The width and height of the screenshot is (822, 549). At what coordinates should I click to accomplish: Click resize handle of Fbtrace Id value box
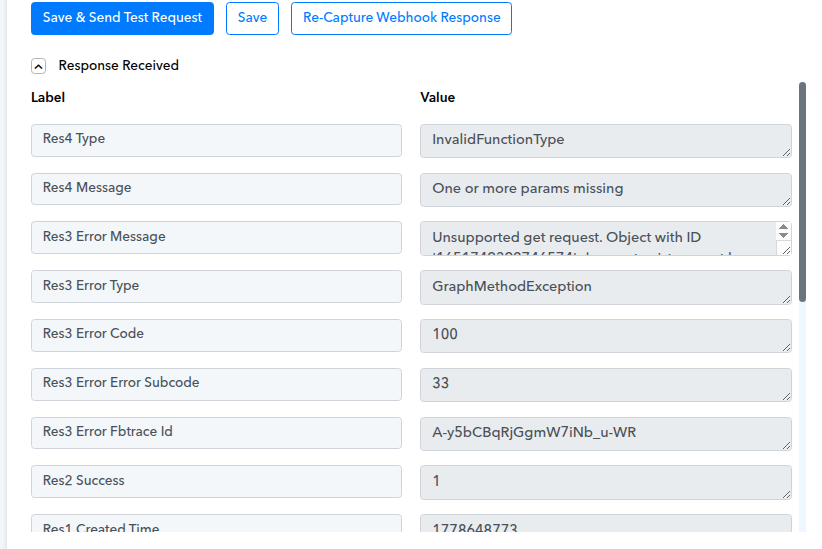point(786,445)
